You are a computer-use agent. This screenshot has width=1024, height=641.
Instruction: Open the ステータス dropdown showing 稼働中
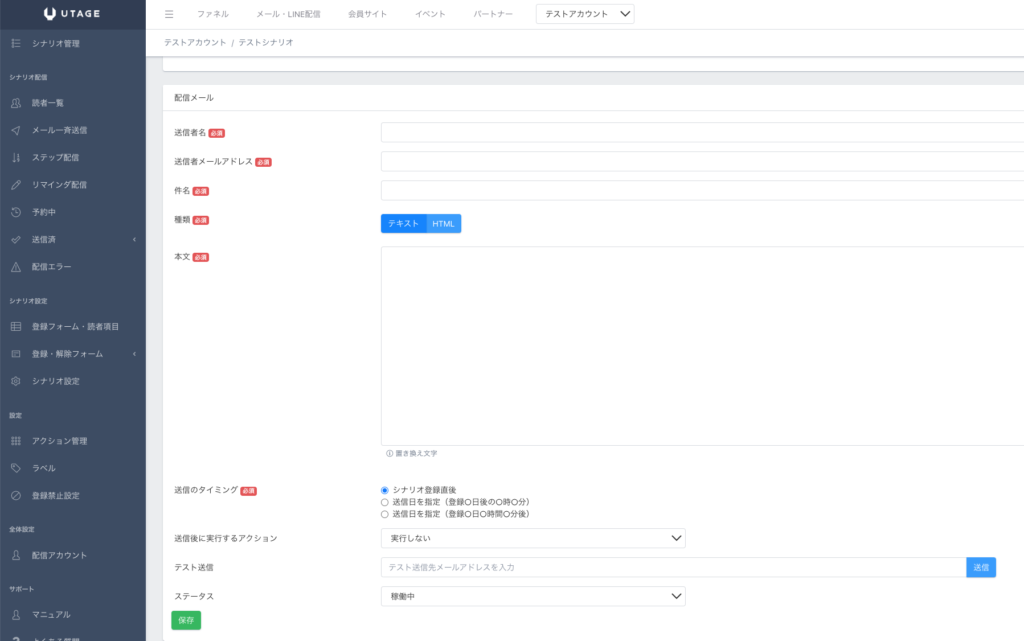(533, 596)
